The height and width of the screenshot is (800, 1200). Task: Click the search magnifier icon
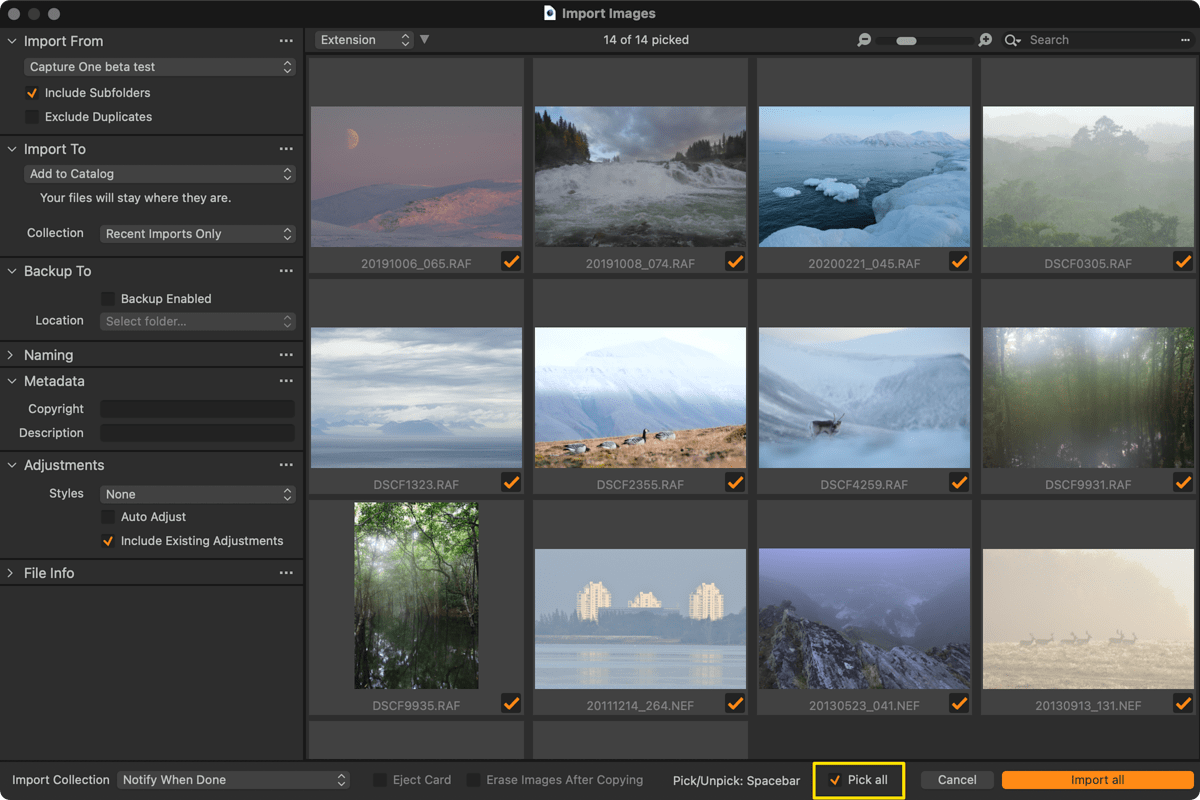1013,40
